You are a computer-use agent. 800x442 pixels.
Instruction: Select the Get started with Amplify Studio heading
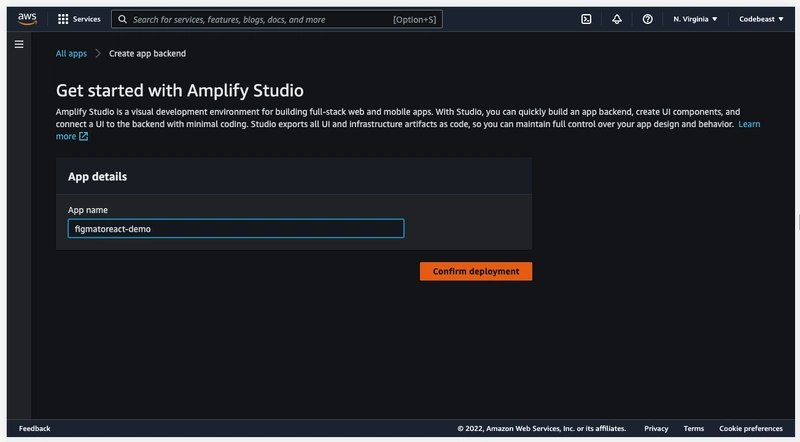[180, 91]
